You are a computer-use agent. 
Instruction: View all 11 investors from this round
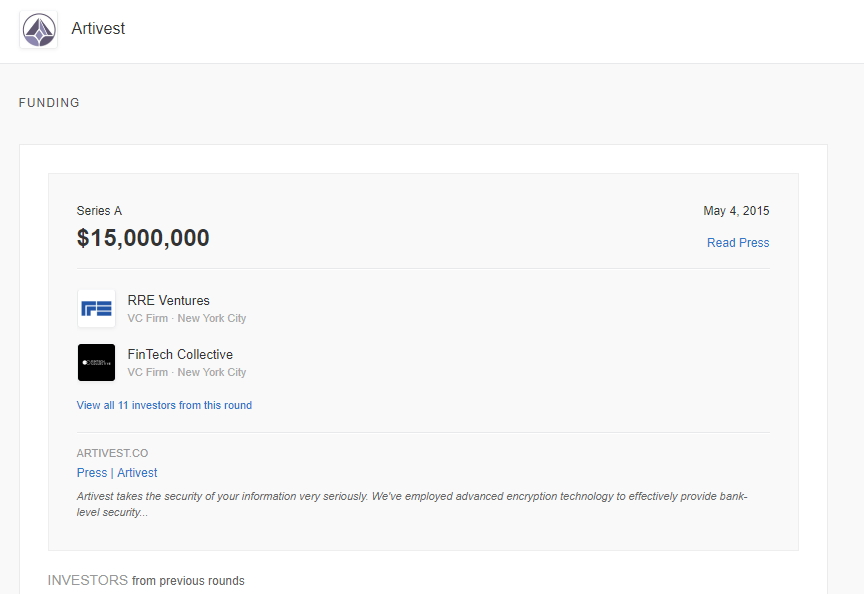click(164, 405)
